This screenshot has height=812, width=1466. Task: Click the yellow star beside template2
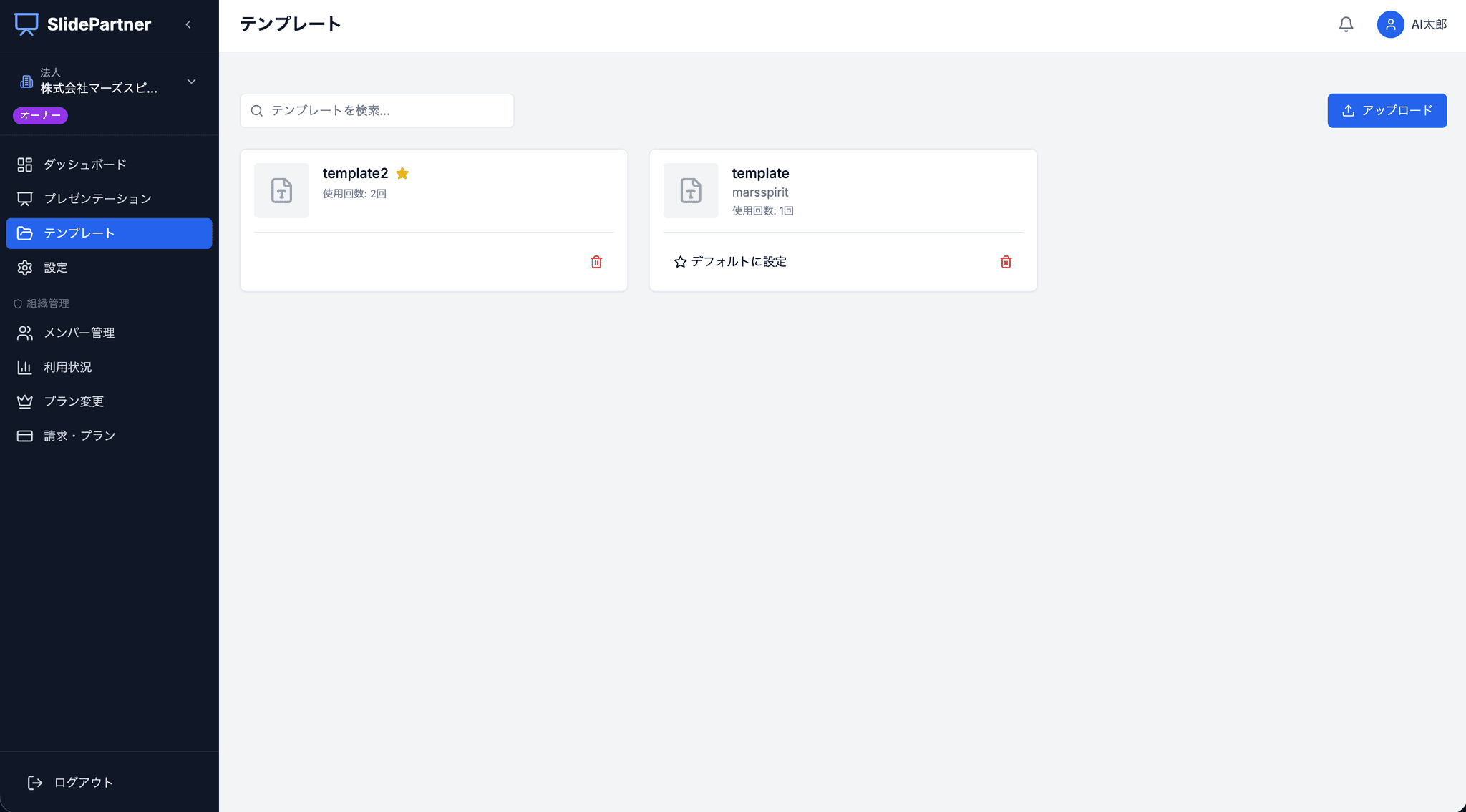pos(402,173)
